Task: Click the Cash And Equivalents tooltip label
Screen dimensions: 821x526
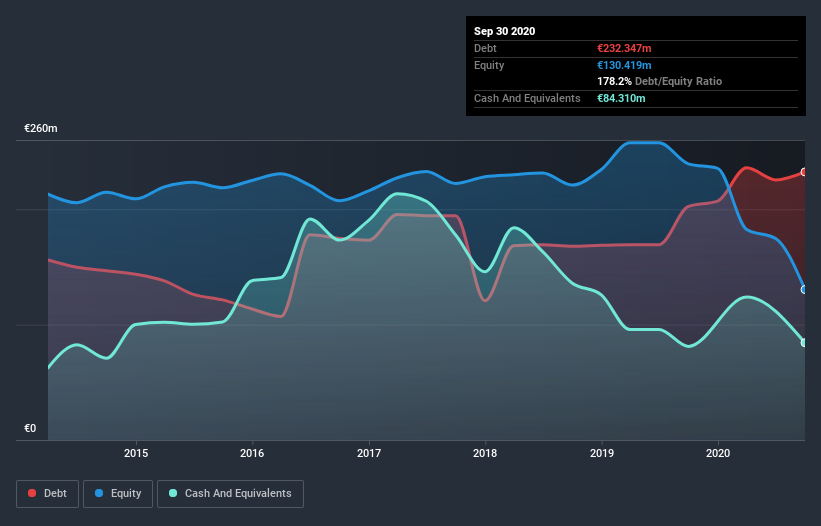Action: (x=527, y=98)
